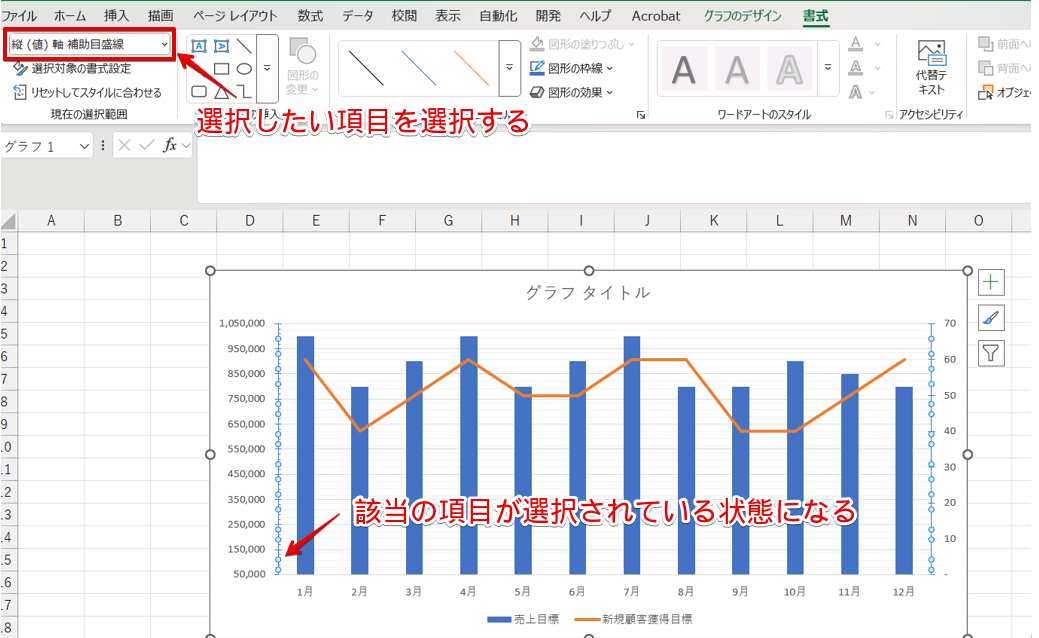This screenshot has width=1039, height=638.
Task: Select the chart title グラフ タイトル
Action: tap(588, 293)
